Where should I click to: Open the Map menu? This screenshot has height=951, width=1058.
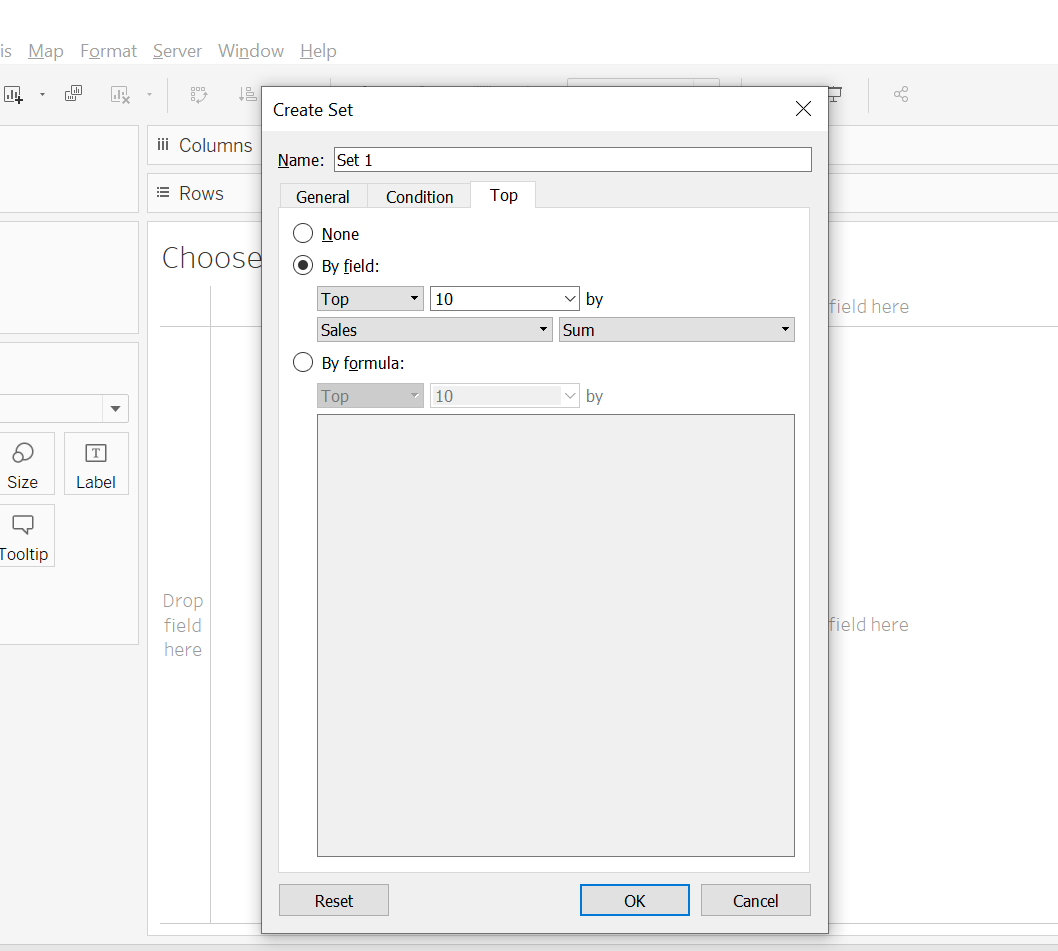coord(46,51)
